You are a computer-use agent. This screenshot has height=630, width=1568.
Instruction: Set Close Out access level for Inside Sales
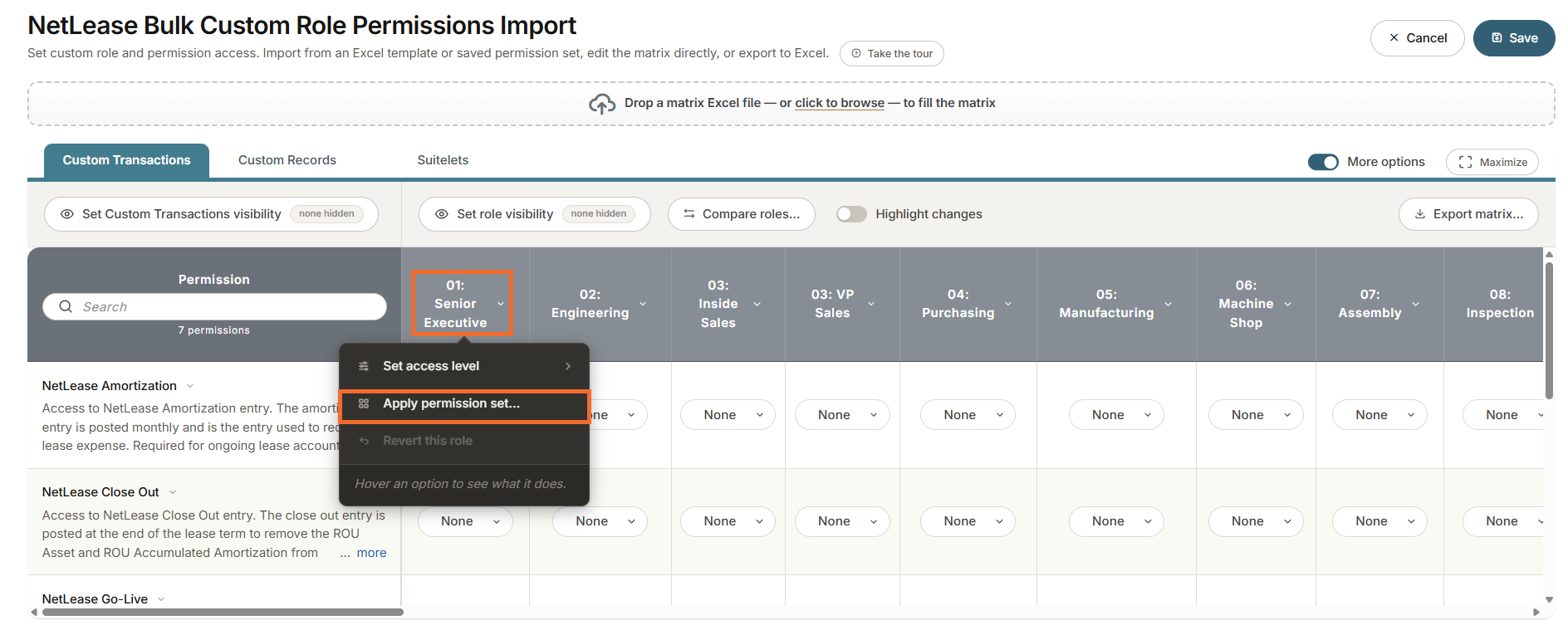[728, 521]
